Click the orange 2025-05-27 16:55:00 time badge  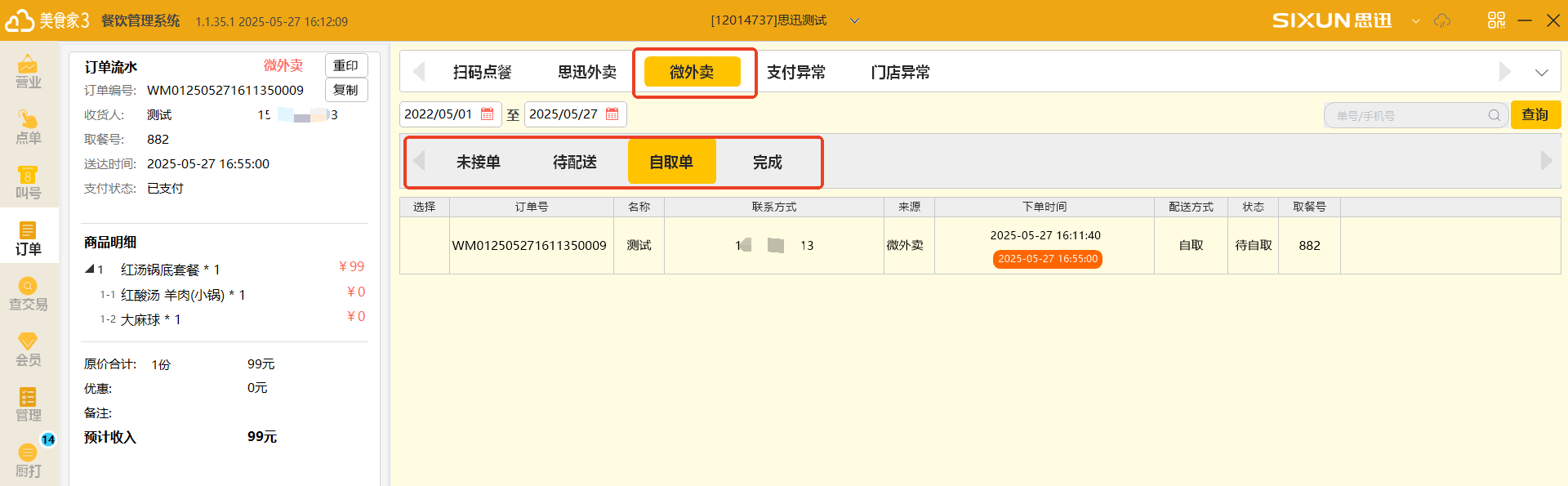(1048, 259)
